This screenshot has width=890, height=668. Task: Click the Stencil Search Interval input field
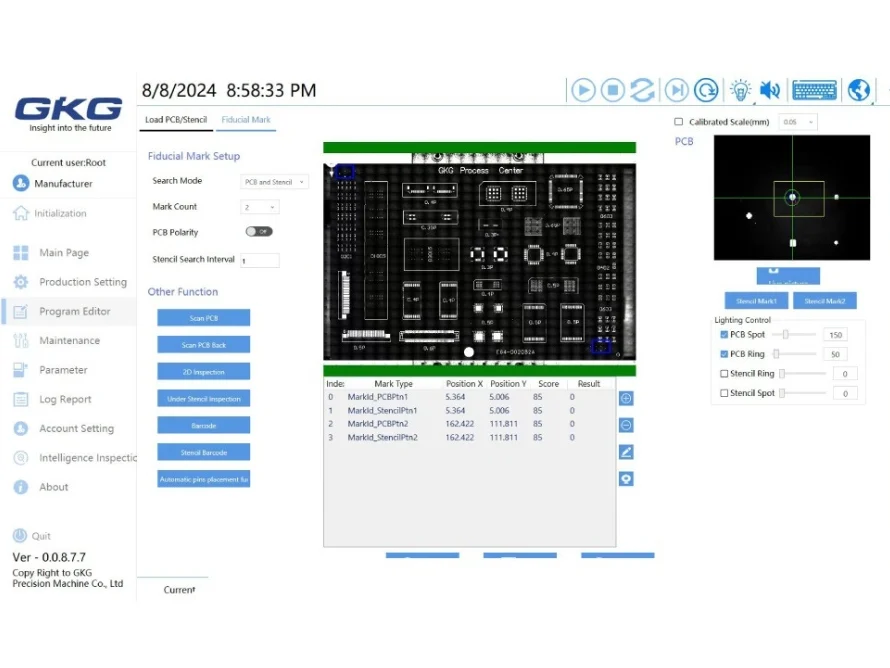259,260
